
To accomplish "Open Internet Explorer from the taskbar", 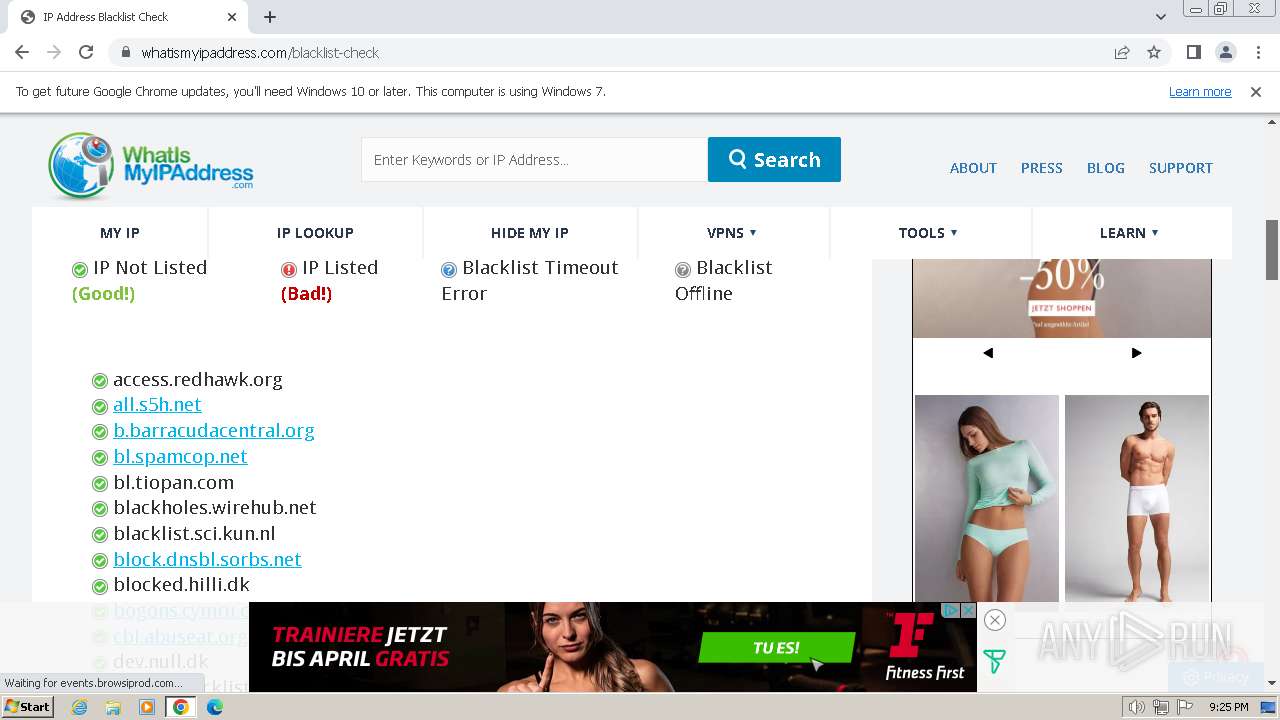I will point(80,707).
